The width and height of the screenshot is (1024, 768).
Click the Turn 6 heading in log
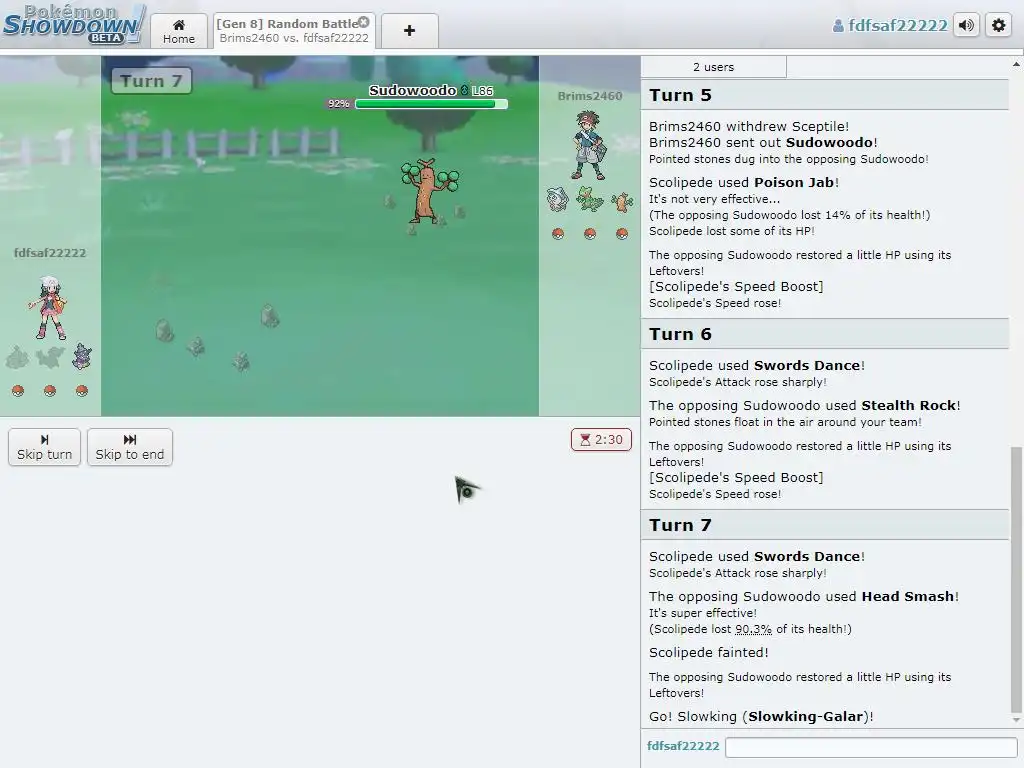tap(680, 334)
